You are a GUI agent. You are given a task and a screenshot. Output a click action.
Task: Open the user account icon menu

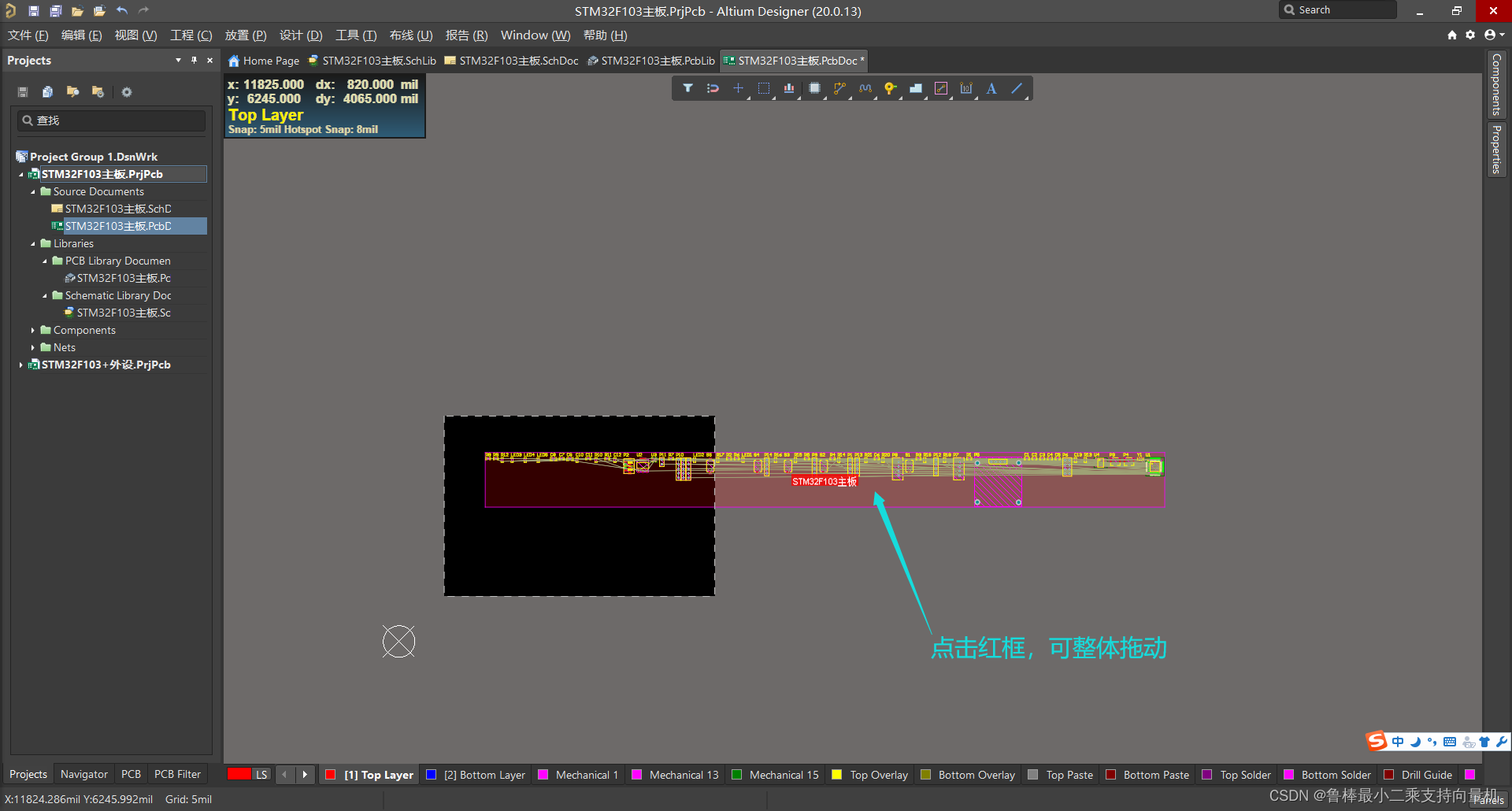[1493, 35]
